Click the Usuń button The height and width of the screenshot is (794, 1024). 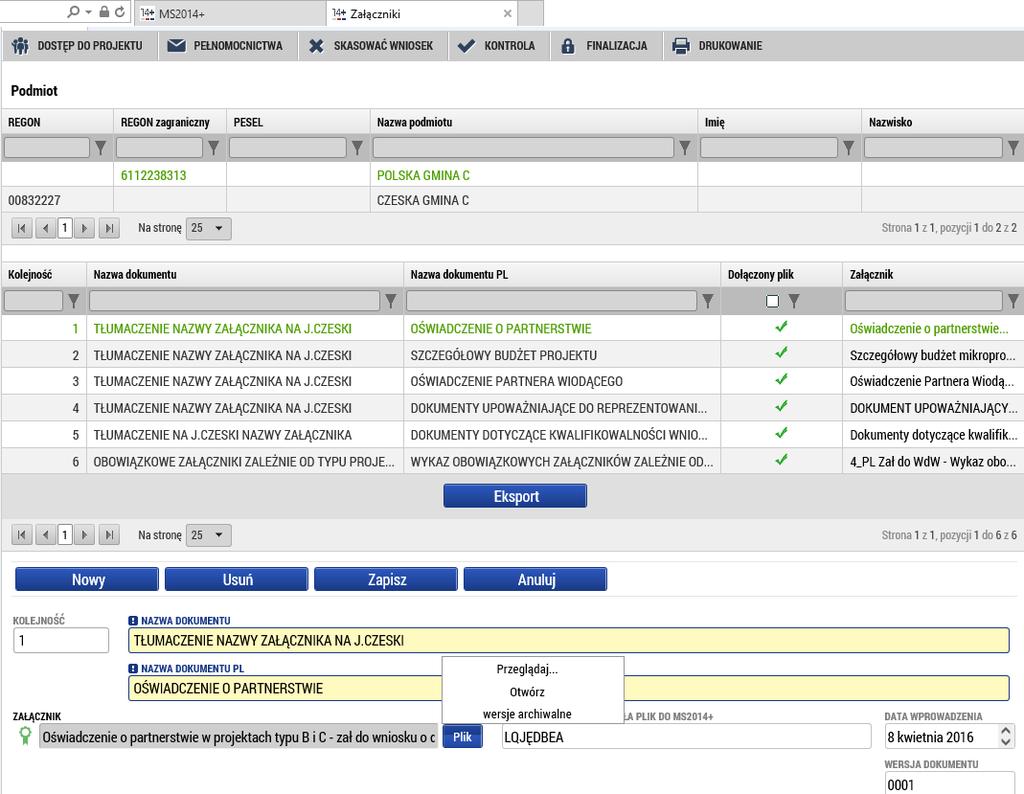pyautogui.click(x=236, y=579)
